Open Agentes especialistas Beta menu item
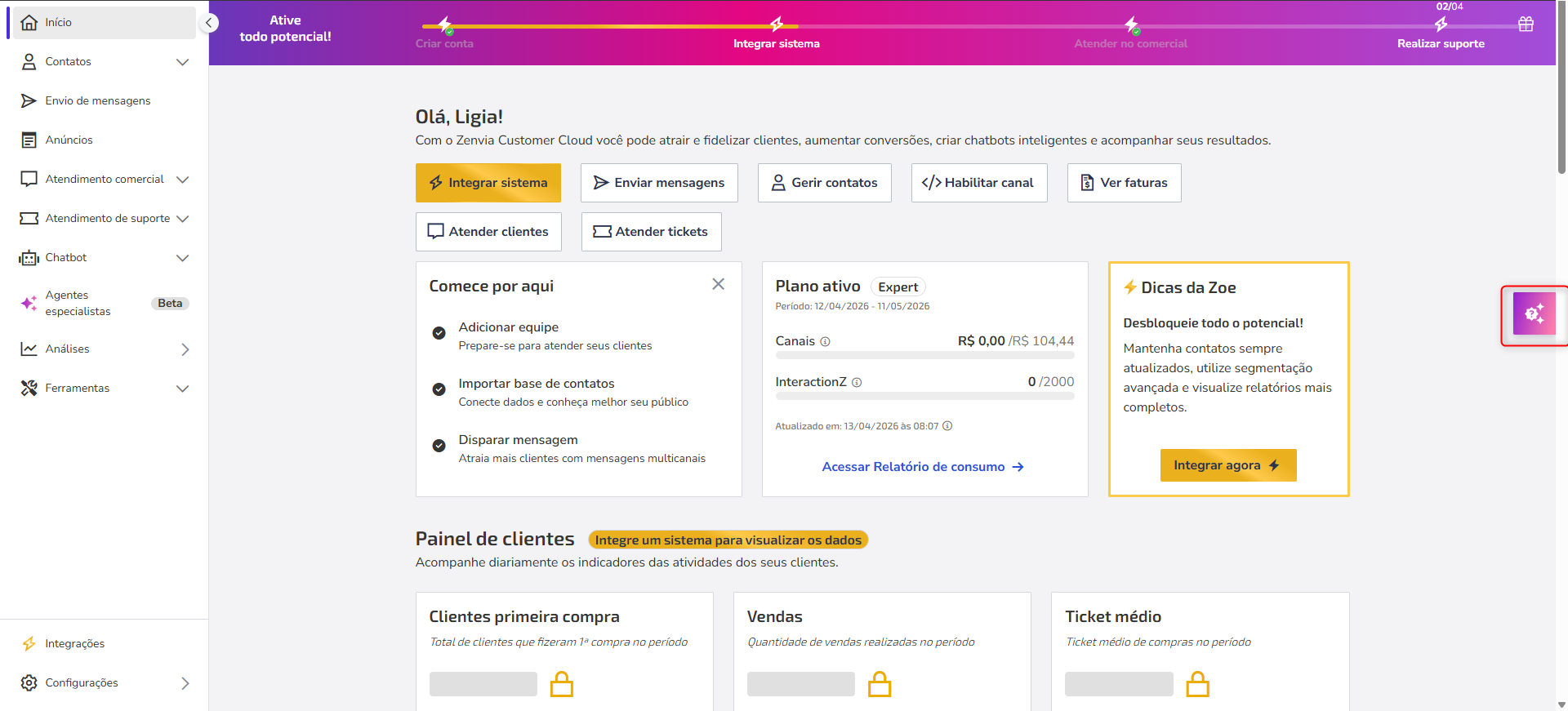The width and height of the screenshot is (1568, 711). pyautogui.click(x=105, y=303)
